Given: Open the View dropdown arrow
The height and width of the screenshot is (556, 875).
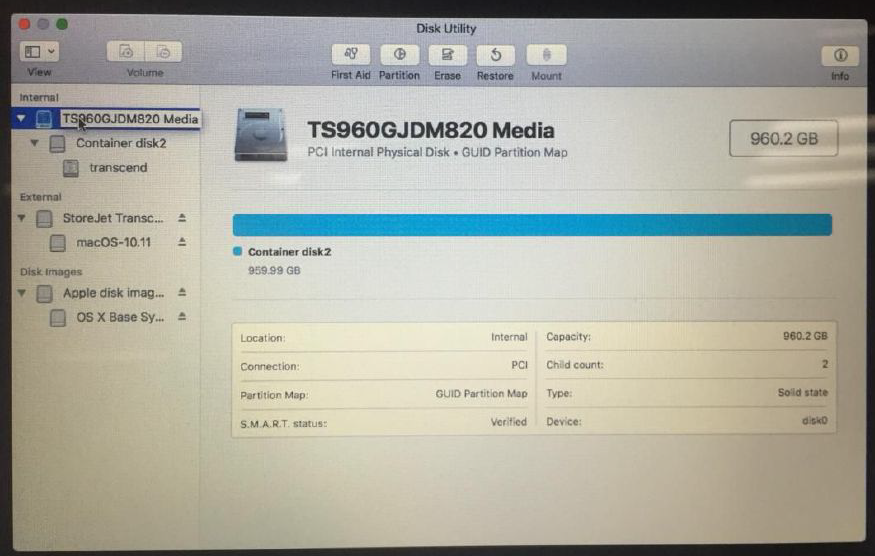Looking at the screenshot, I should (x=51, y=52).
